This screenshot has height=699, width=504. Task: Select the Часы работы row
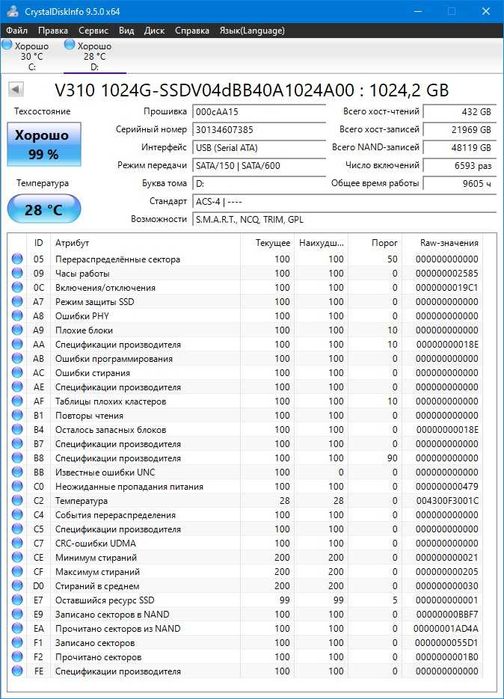(245, 273)
